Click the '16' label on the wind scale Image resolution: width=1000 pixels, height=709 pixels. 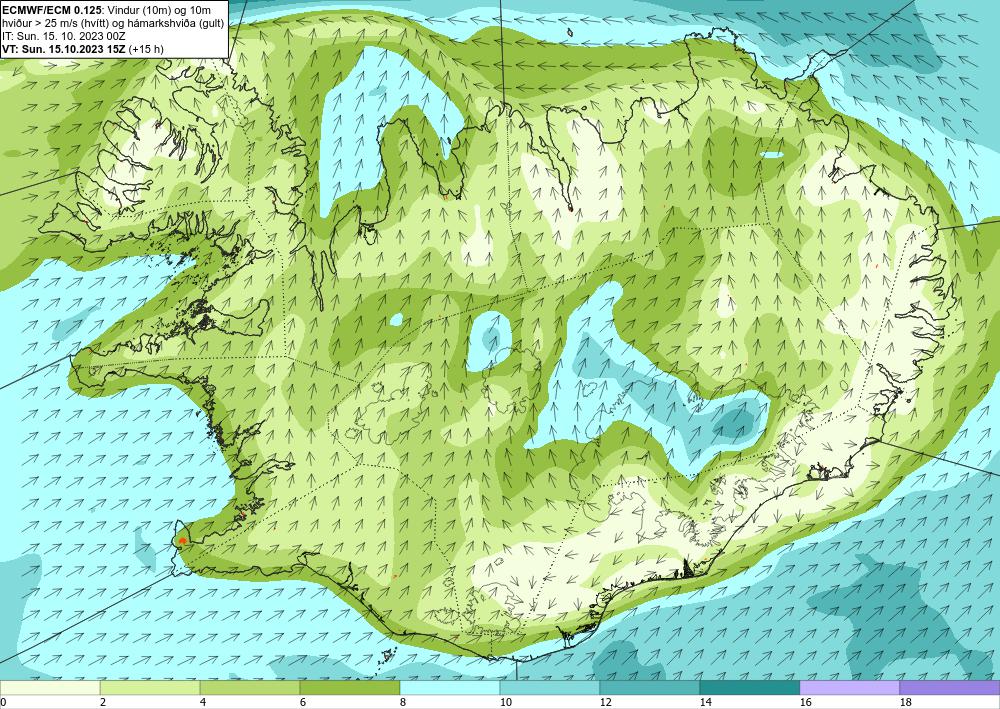(x=805, y=702)
